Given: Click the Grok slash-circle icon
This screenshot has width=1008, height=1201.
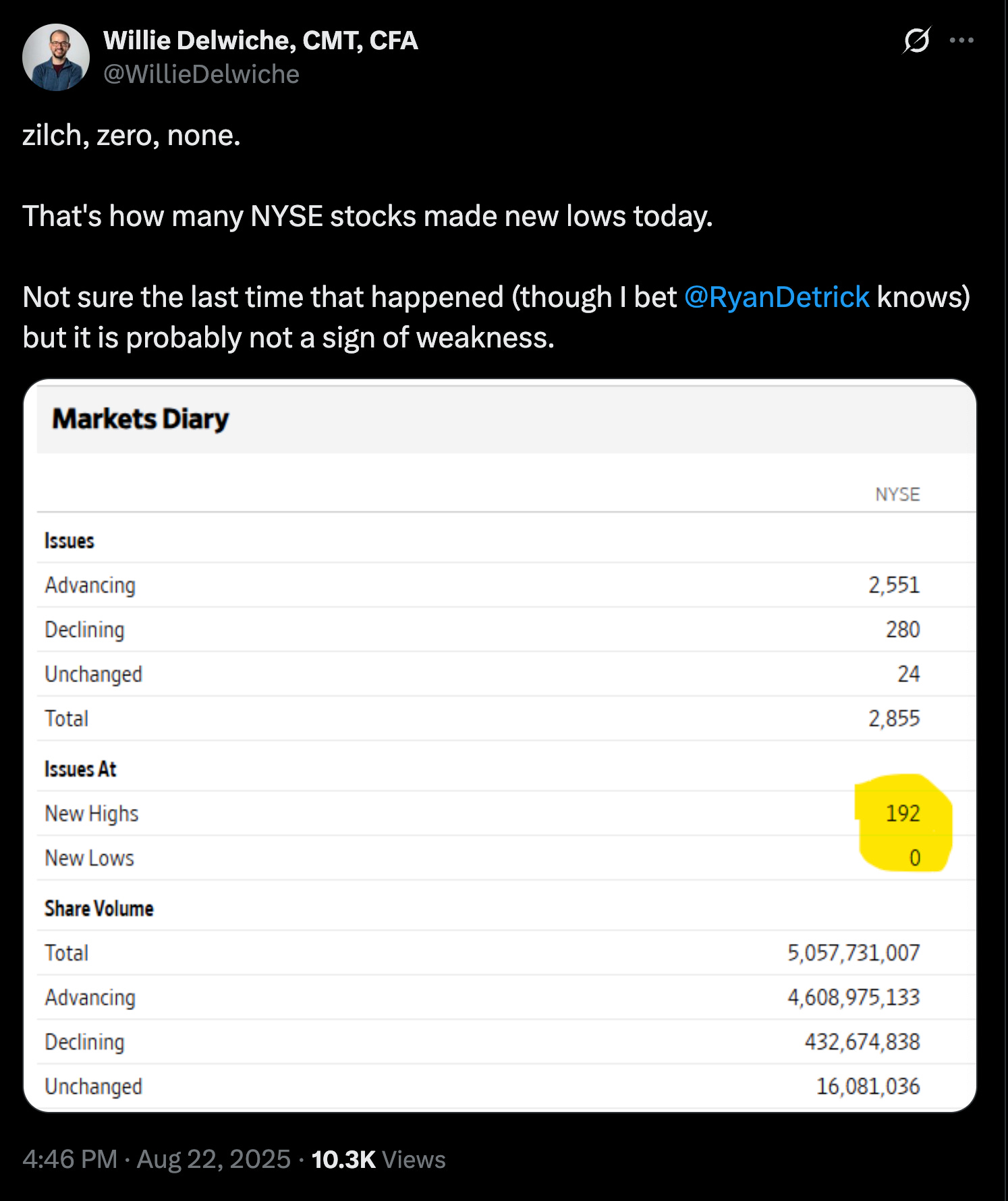Looking at the screenshot, I should click(x=916, y=40).
